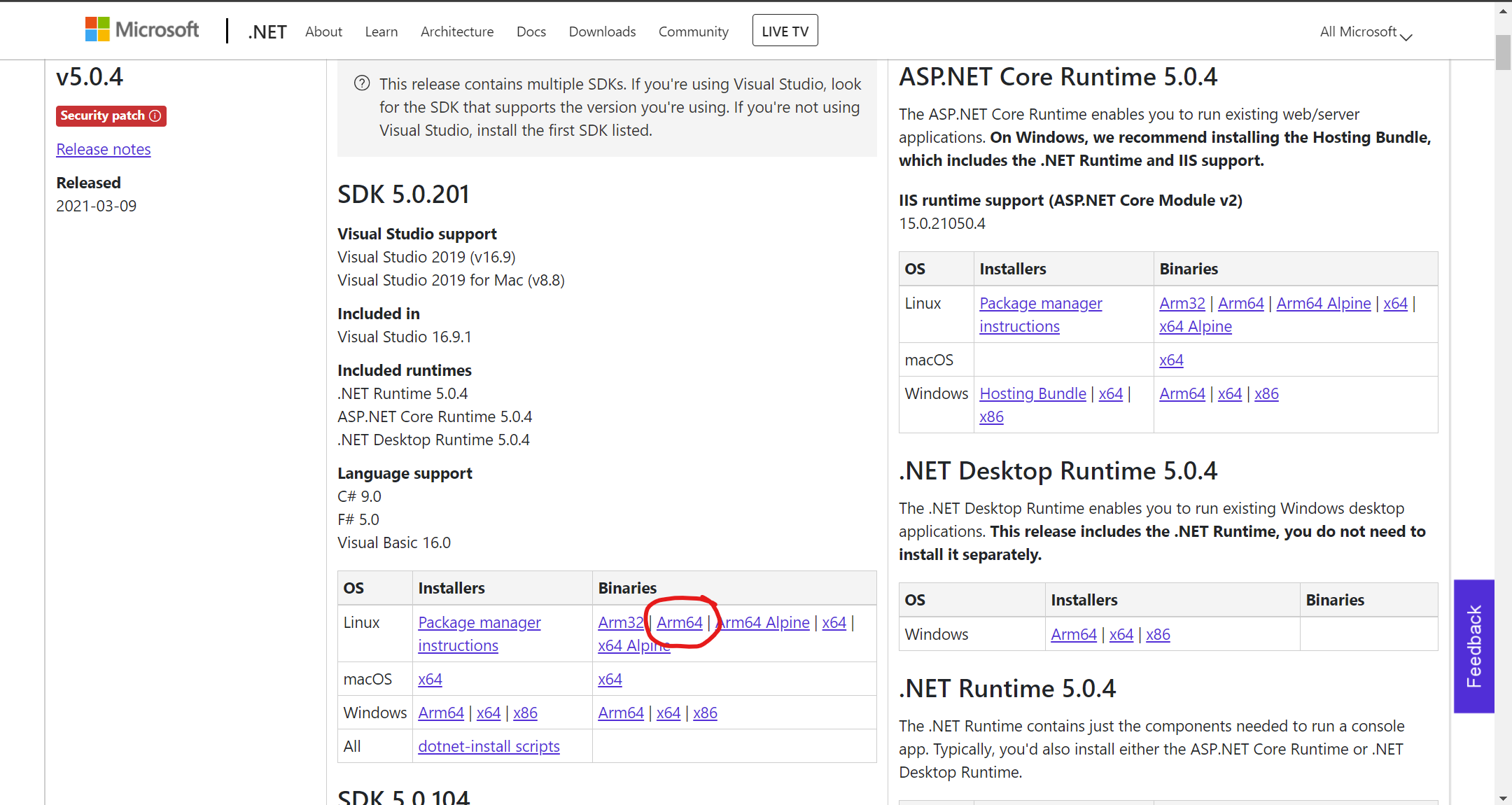Download ASP.NET Core Runtime Linux Arm32 binary

(x=1182, y=303)
